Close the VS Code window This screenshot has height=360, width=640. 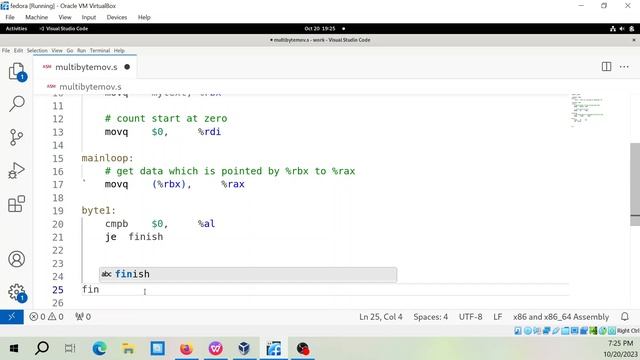[x=633, y=40]
